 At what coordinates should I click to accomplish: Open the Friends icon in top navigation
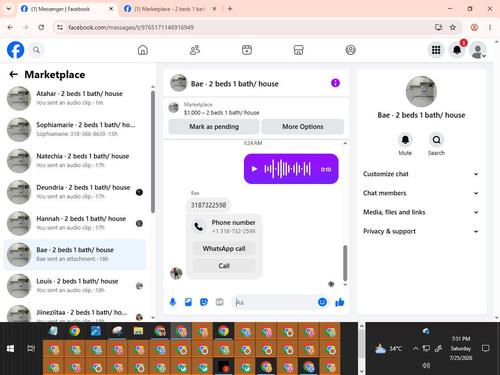click(x=195, y=50)
